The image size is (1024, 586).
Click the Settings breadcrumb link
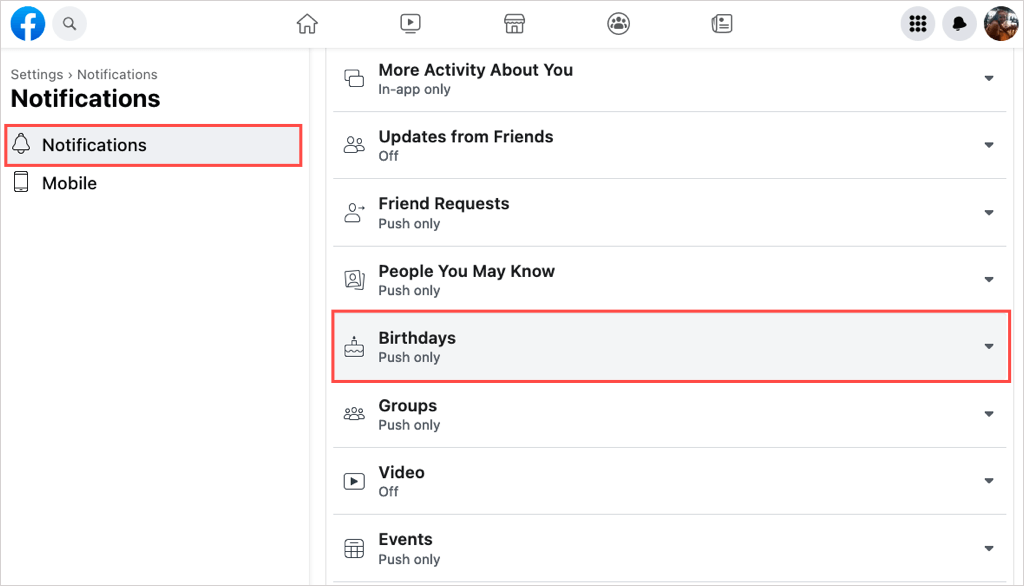click(36, 74)
